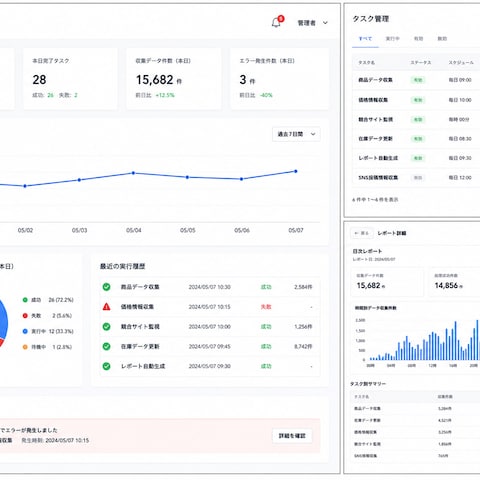The height and width of the screenshot is (480, 480).
Task: Click the 2024/05/07 10:00 timestamp in history
Action: click(x=210, y=327)
